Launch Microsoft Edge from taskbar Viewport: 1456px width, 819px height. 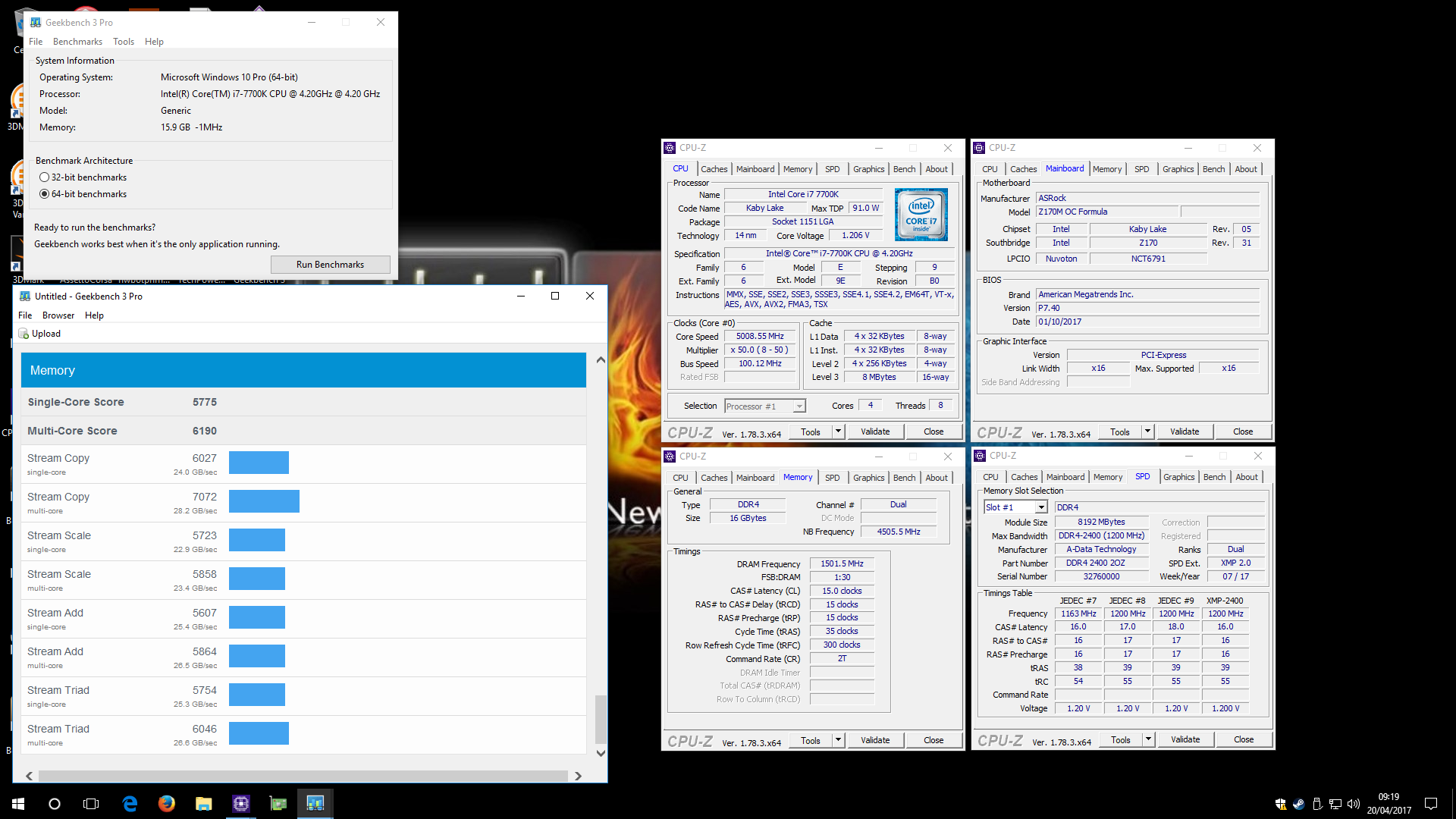click(x=130, y=803)
